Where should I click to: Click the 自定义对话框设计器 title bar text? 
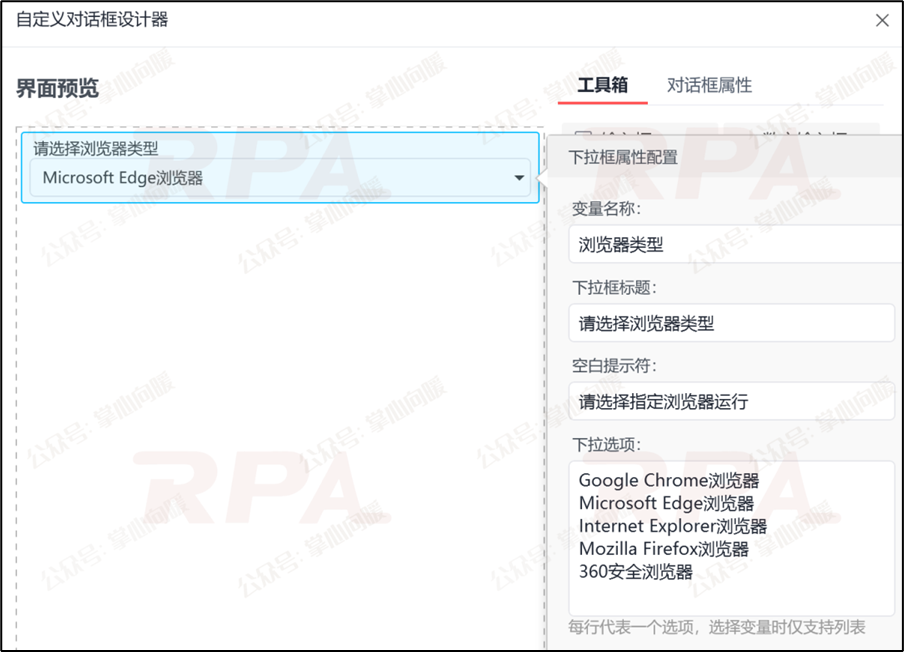coord(92,20)
